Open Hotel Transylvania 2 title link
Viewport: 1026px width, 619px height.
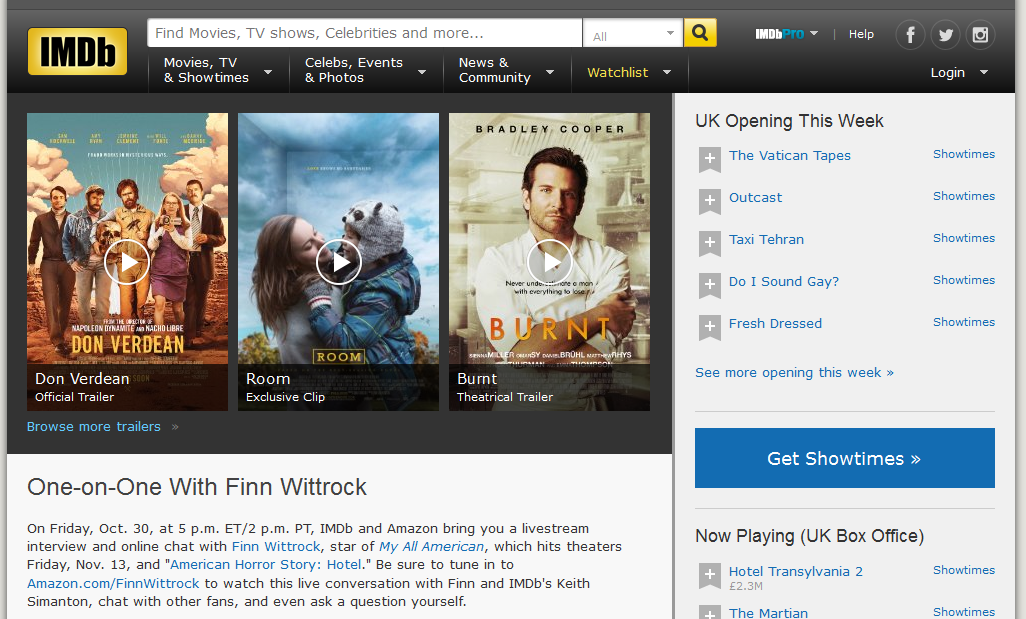pyautogui.click(x=796, y=571)
